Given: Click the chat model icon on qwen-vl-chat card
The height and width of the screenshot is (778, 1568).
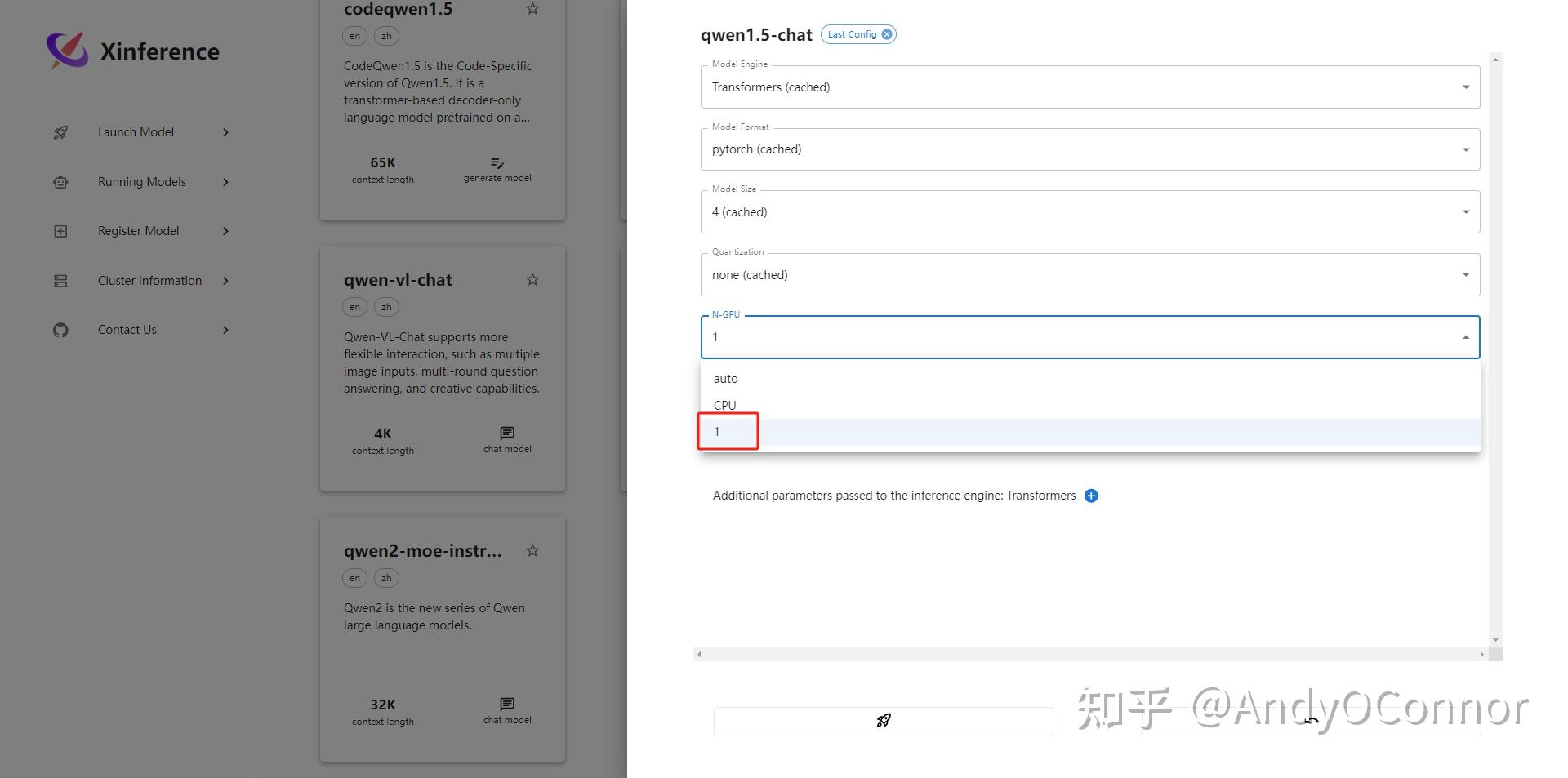Looking at the screenshot, I should (506, 433).
